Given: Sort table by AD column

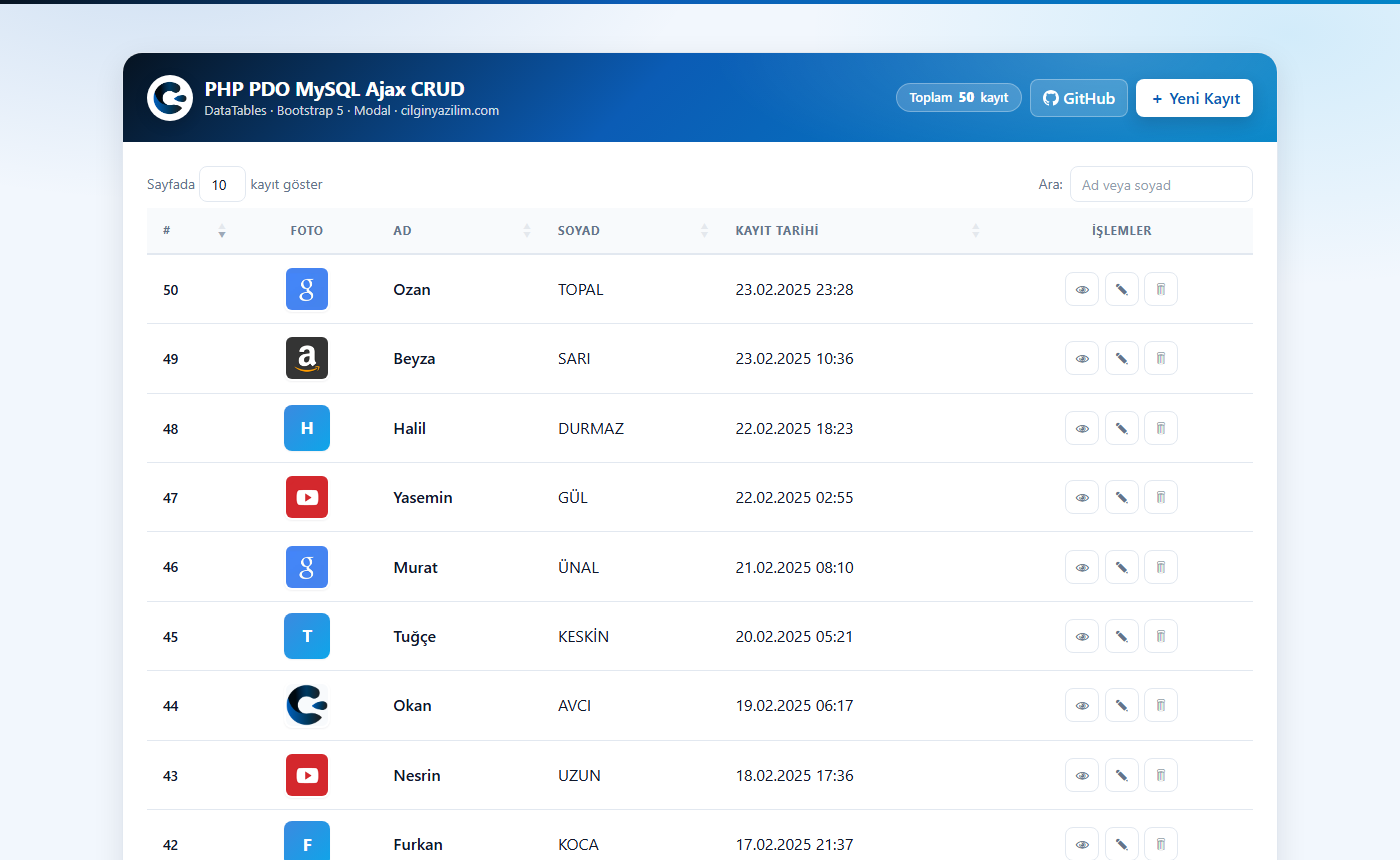Looking at the screenshot, I should tap(460, 230).
